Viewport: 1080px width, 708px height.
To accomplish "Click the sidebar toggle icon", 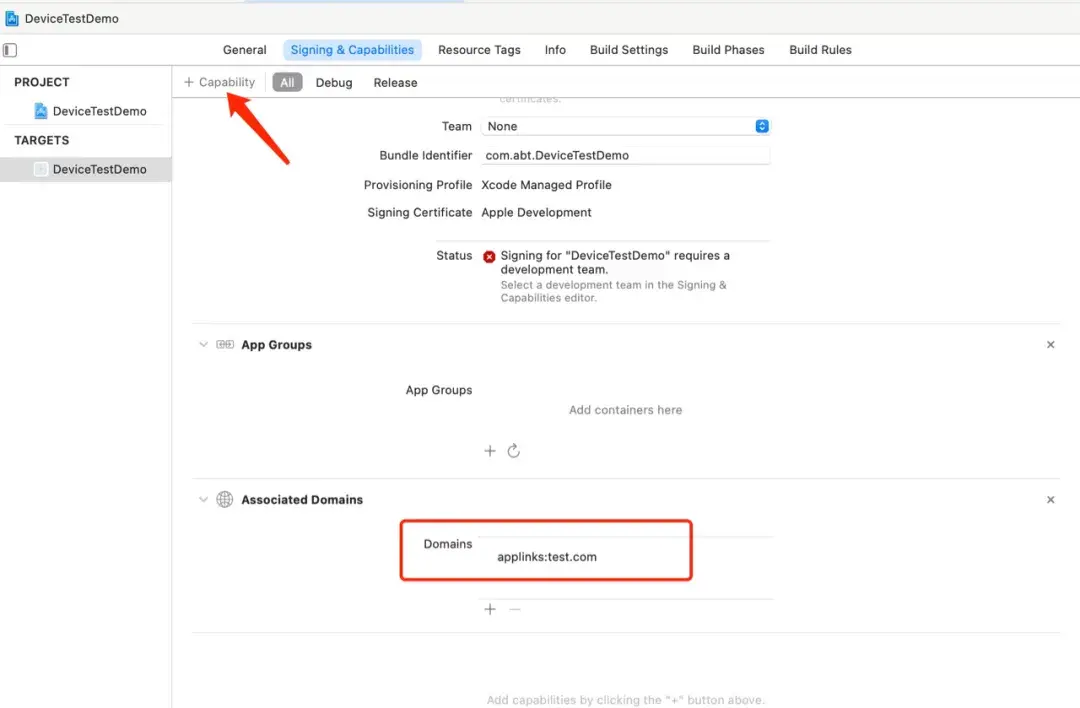I will [x=10, y=50].
